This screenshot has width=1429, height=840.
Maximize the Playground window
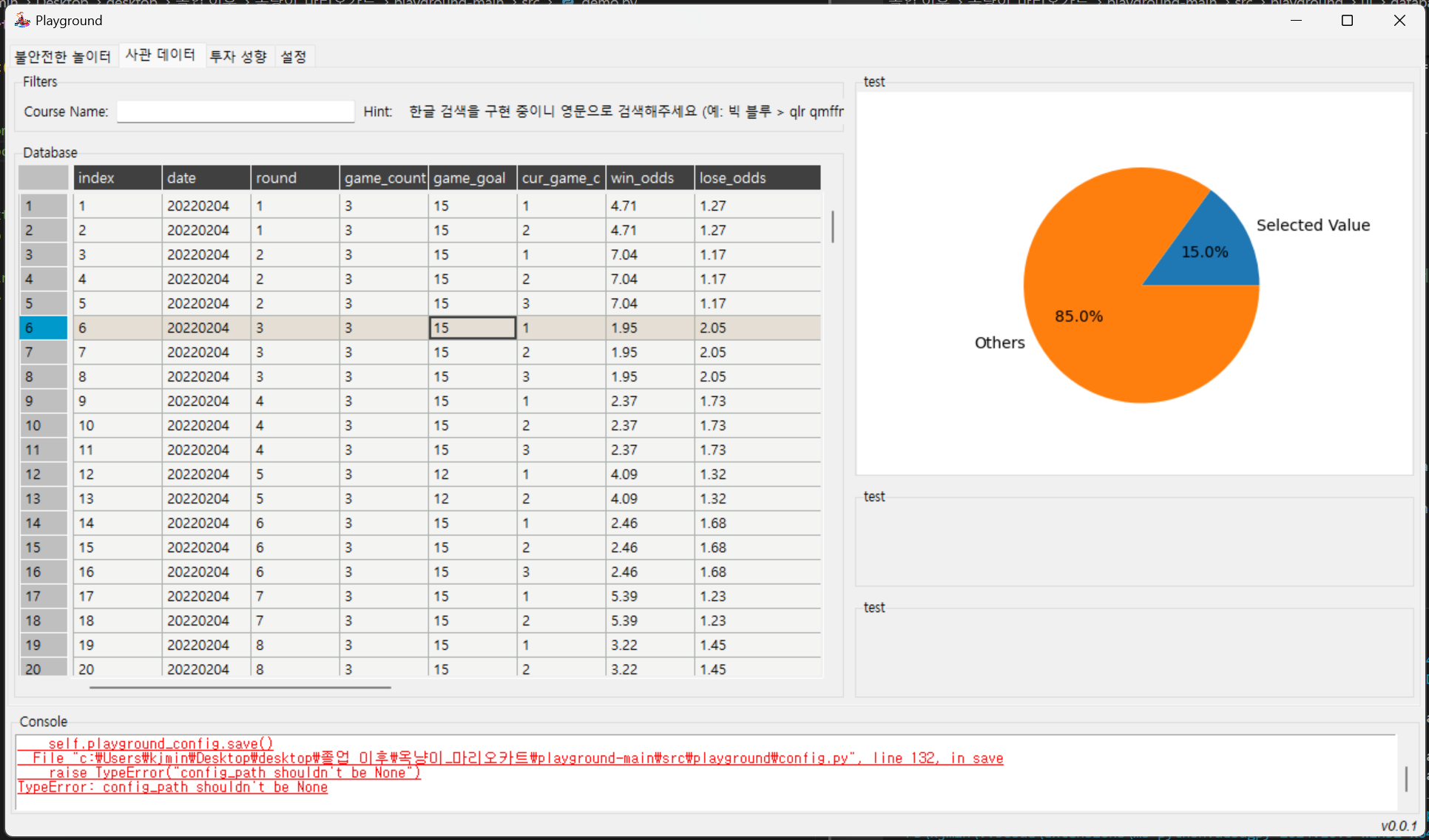click(x=1347, y=20)
